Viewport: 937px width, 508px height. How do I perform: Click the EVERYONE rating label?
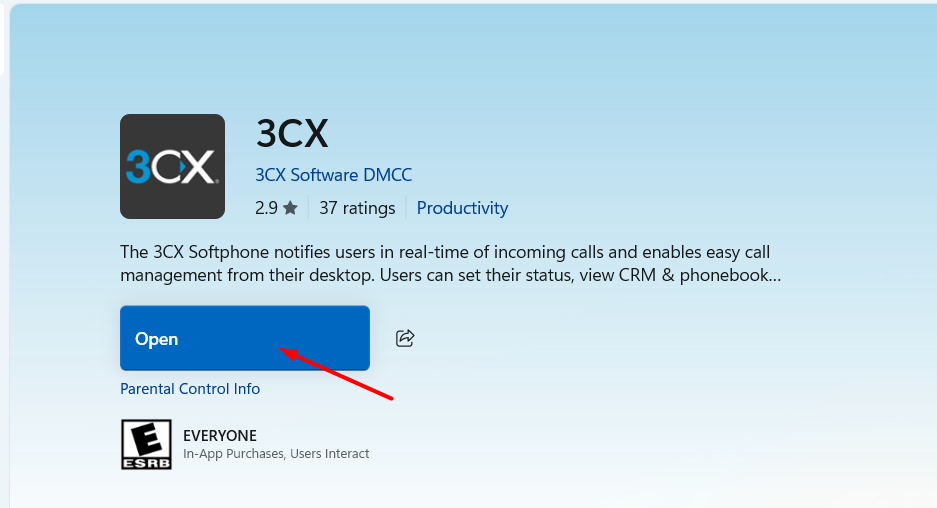pyautogui.click(x=220, y=435)
